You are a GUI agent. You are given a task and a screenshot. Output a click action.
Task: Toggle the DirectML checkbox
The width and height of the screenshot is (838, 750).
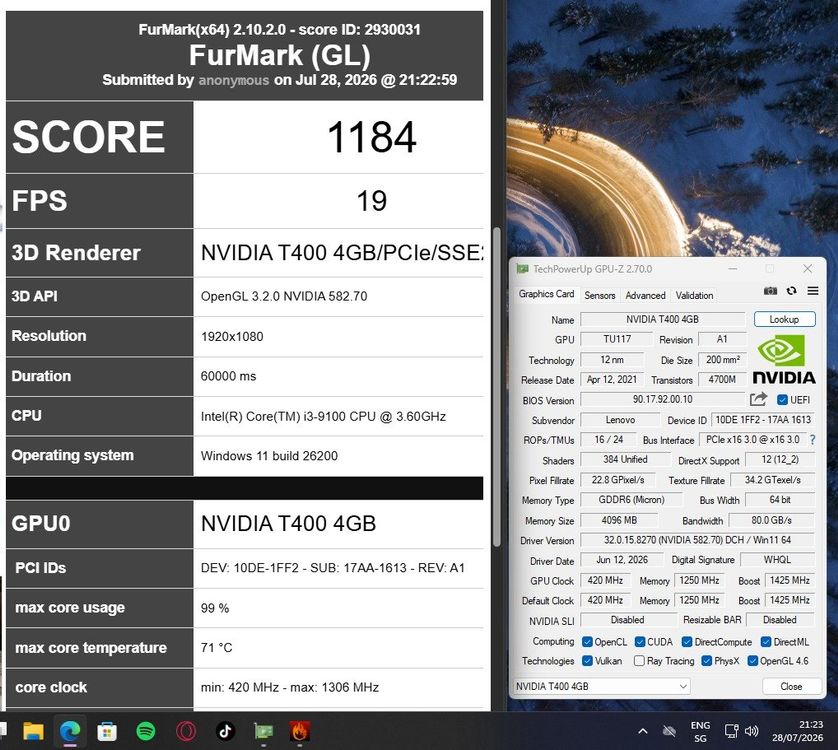point(766,641)
